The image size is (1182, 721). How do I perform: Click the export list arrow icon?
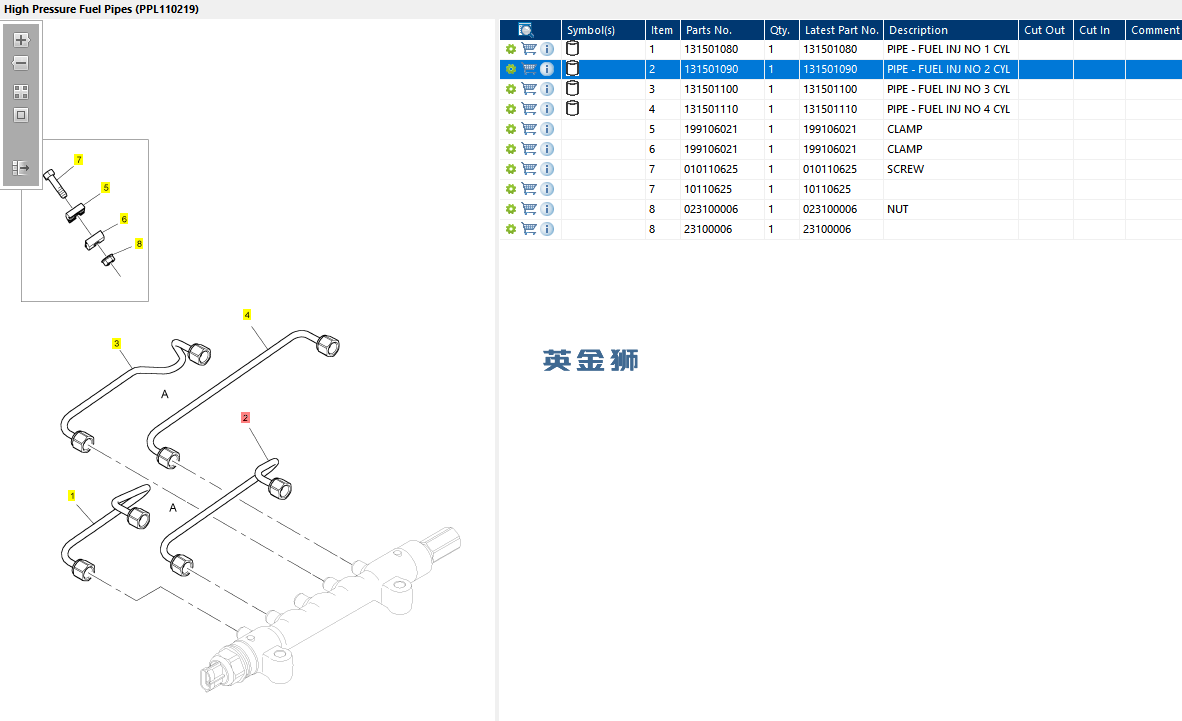coord(21,167)
